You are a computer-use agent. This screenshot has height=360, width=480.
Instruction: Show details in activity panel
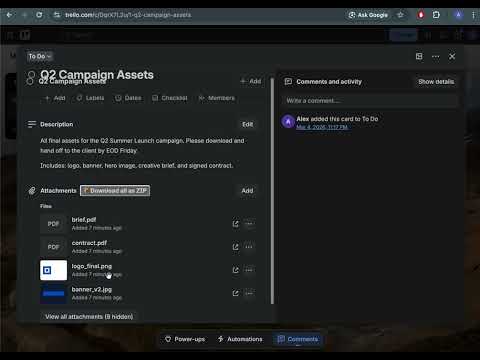436,82
